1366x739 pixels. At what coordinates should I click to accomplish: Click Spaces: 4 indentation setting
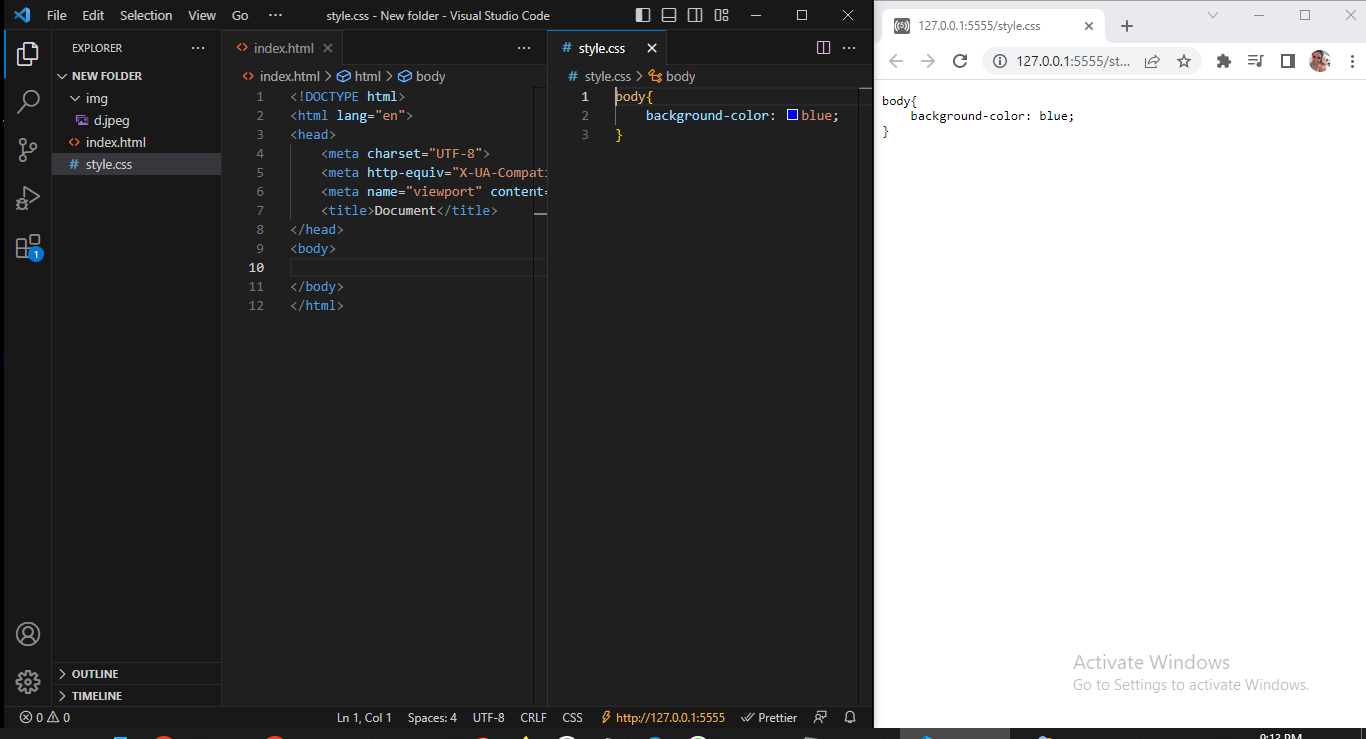pyautogui.click(x=432, y=717)
